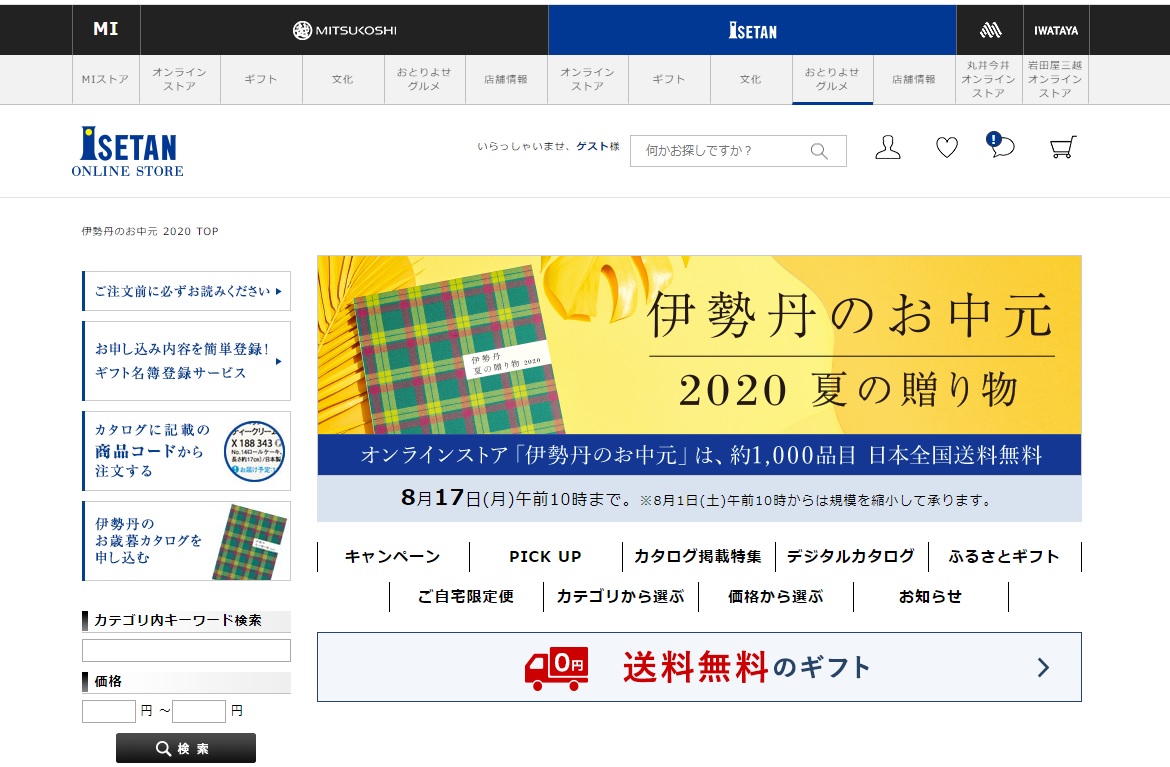This screenshot has height=767, width=1170.
Task: Open the account user icon
Action: [887, 147]
